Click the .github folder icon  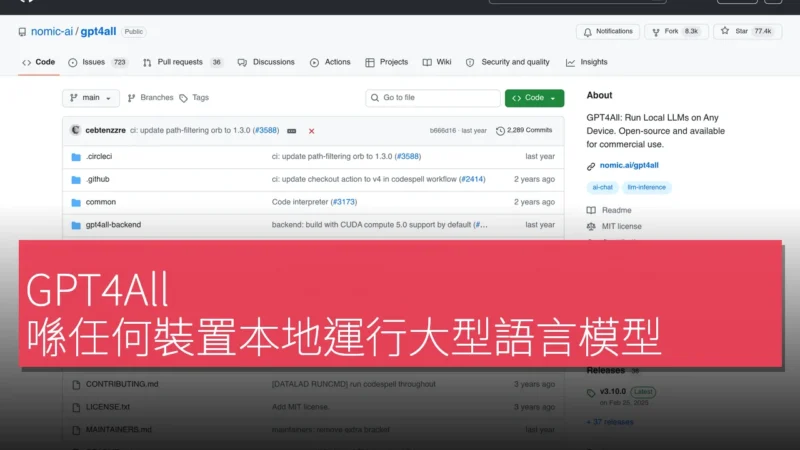tap(76, 180)
